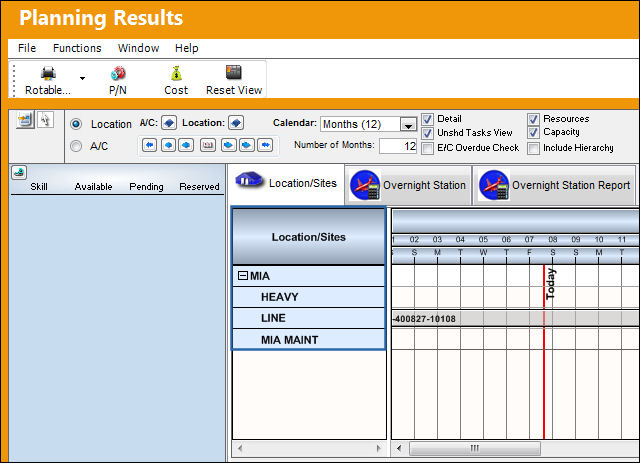Enable the E/C Overdue Check checkbox
The height and width of the screenshot is (463, 640).
(x=427, y=148)
